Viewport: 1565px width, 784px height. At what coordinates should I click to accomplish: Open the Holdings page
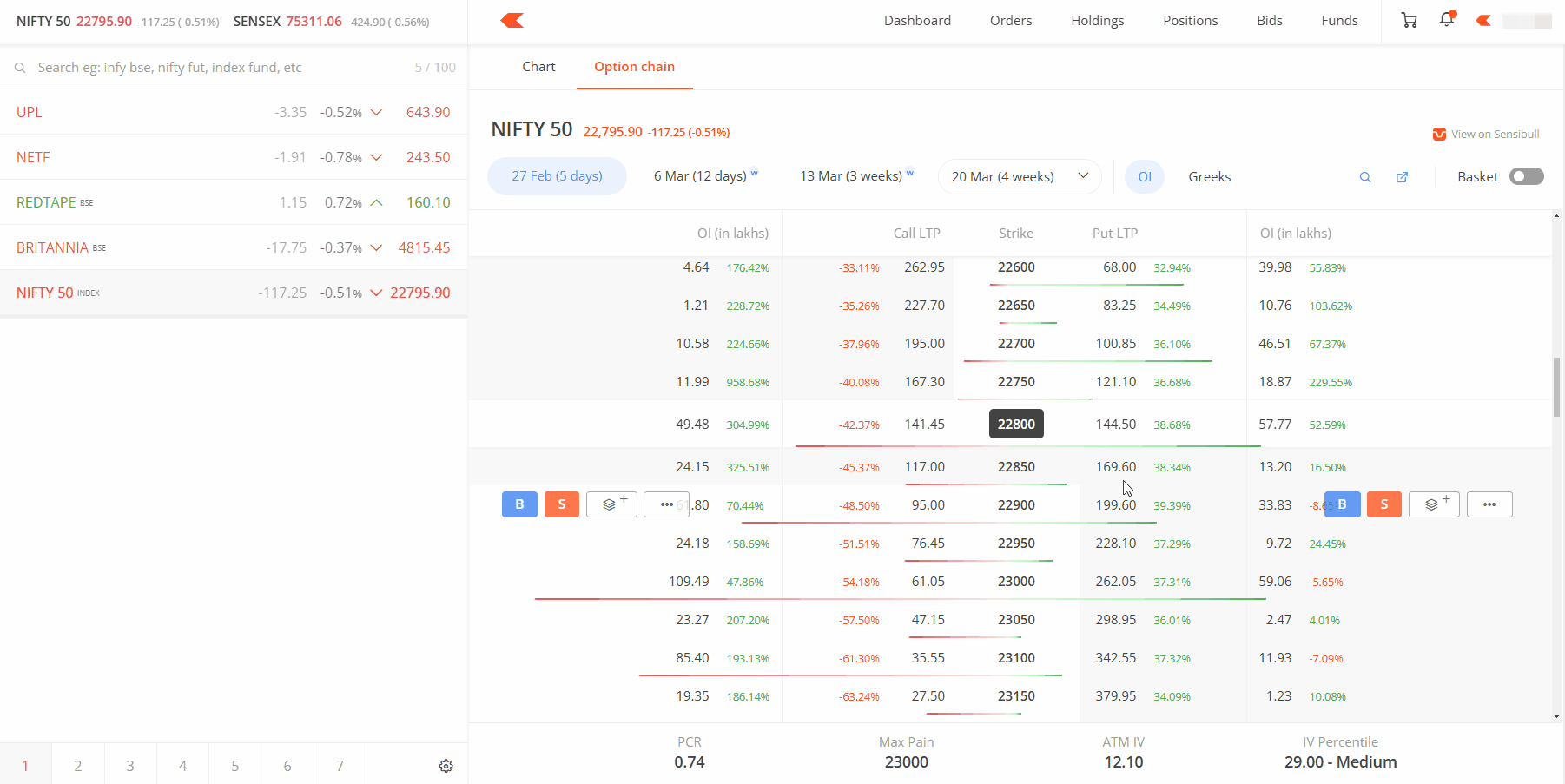1097,21
